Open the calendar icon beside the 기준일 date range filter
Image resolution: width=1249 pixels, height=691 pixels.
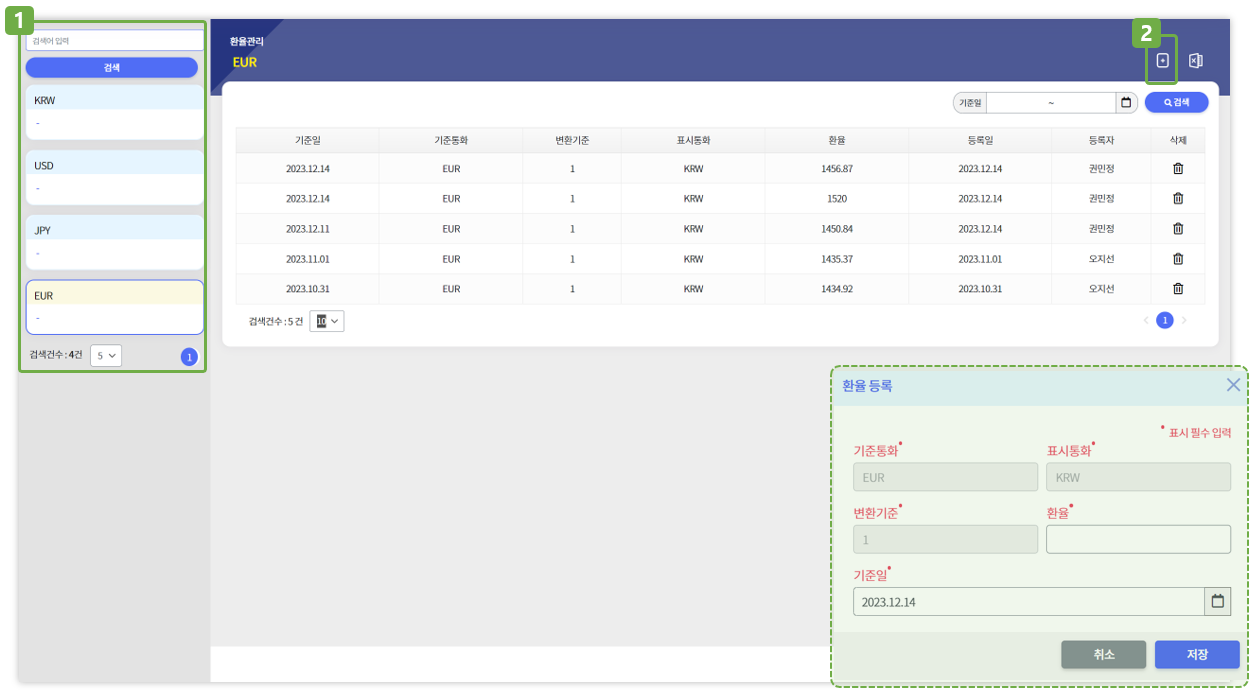coord(1126,102)
